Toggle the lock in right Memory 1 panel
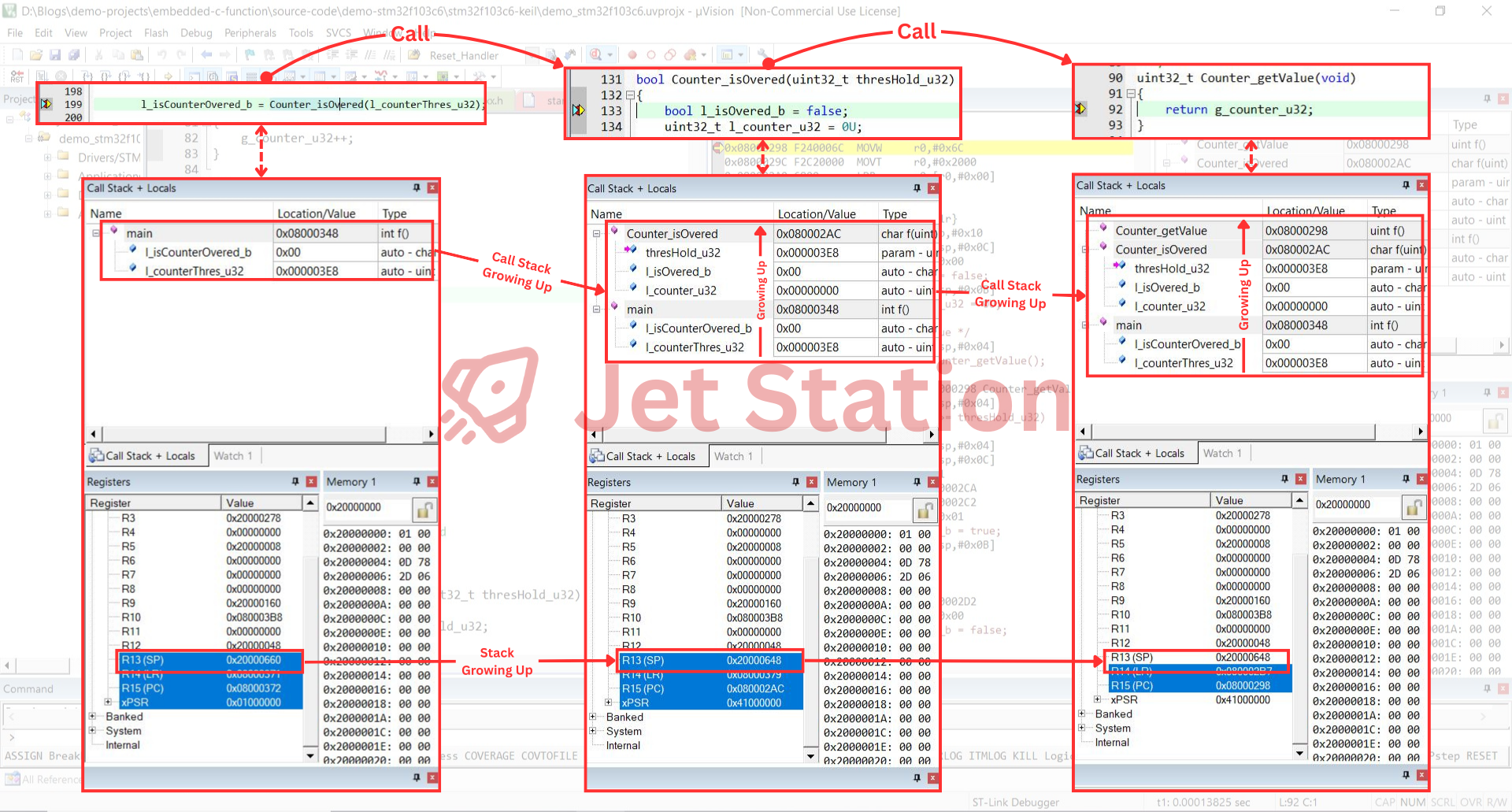The height and width of the screenshot is (812, 1512). click(1413, 508)
